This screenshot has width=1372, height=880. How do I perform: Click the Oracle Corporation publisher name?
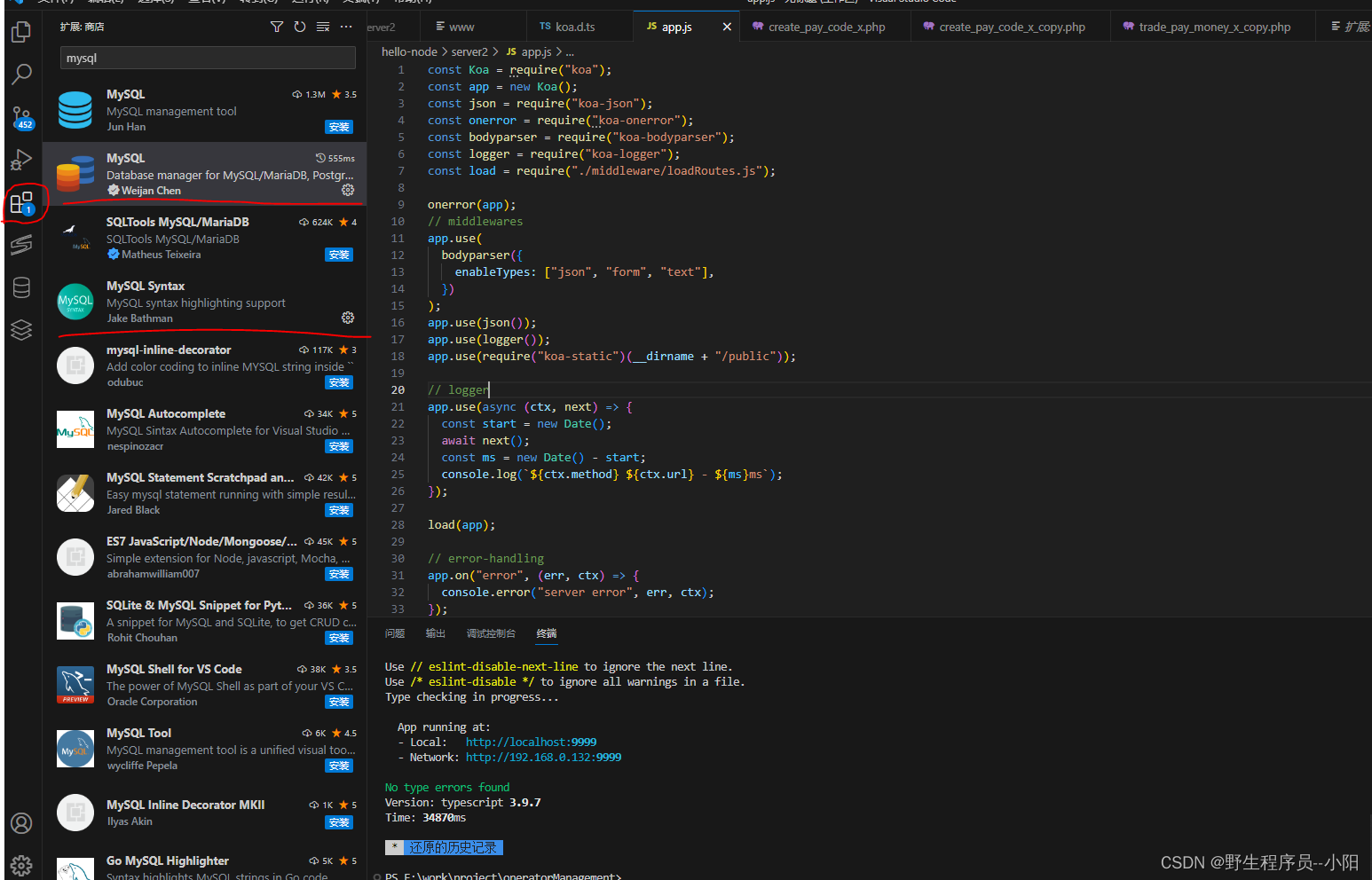[152, 702]
